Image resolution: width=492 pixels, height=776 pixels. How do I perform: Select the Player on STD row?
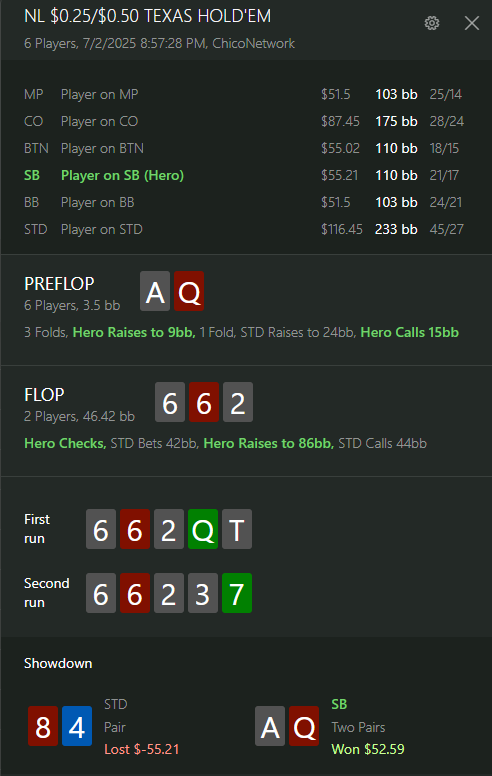point(246,229)
